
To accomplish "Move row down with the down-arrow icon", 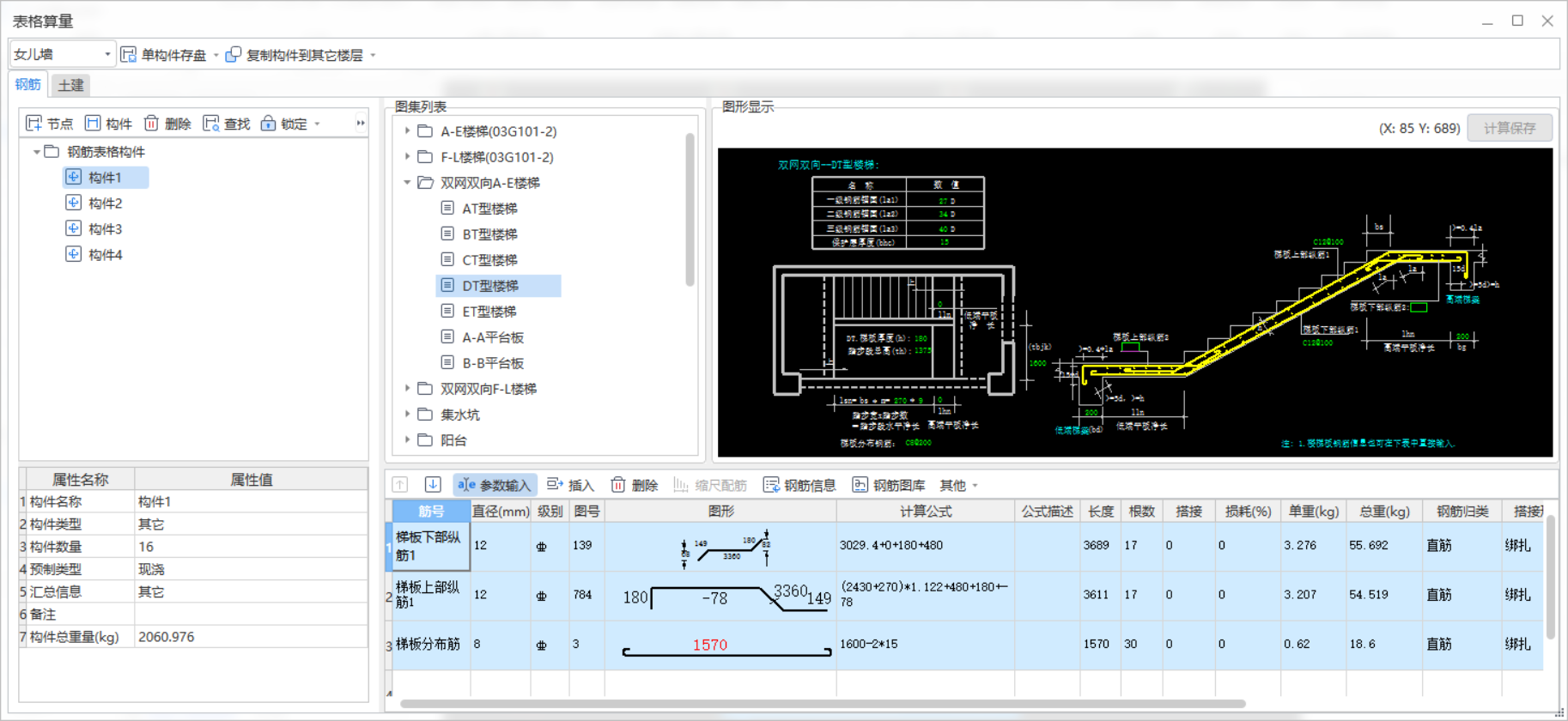I will 433,485.
